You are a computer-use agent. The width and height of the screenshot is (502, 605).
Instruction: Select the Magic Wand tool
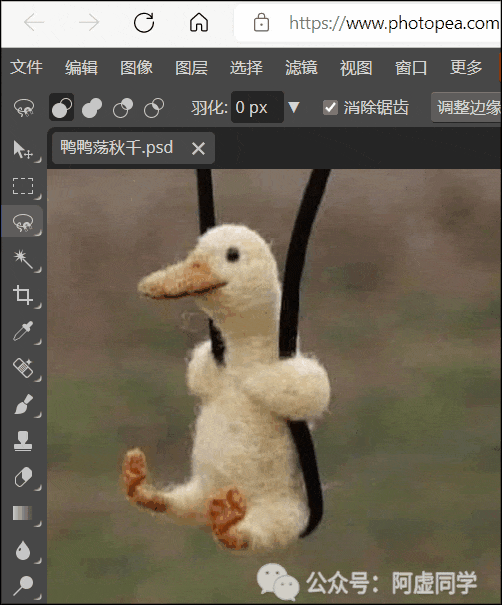coord(23,259)
